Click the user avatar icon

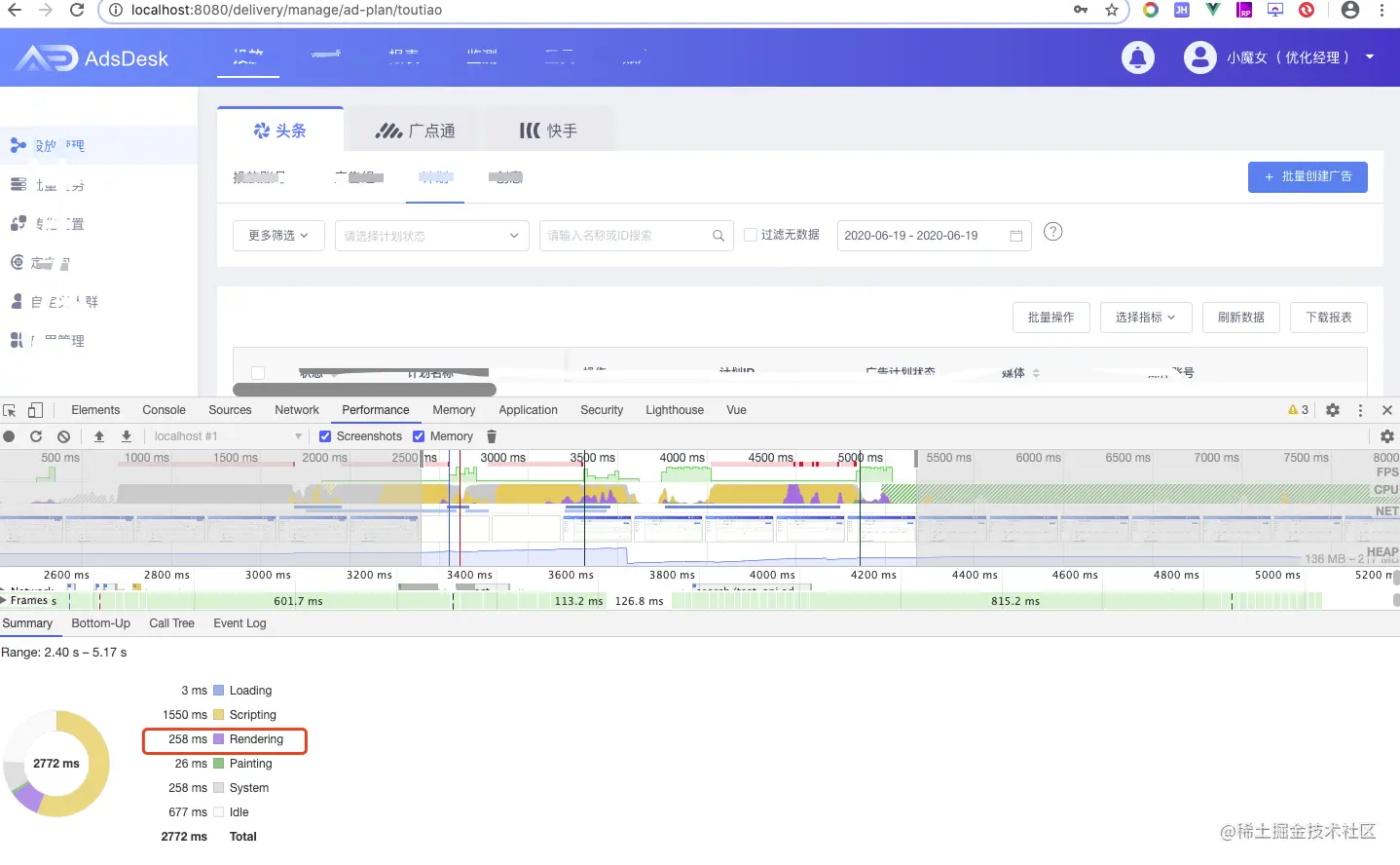[1199, 57]
